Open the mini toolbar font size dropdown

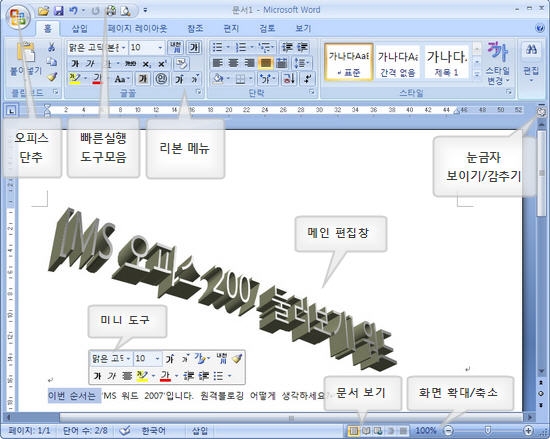click(x=157, y=358)
